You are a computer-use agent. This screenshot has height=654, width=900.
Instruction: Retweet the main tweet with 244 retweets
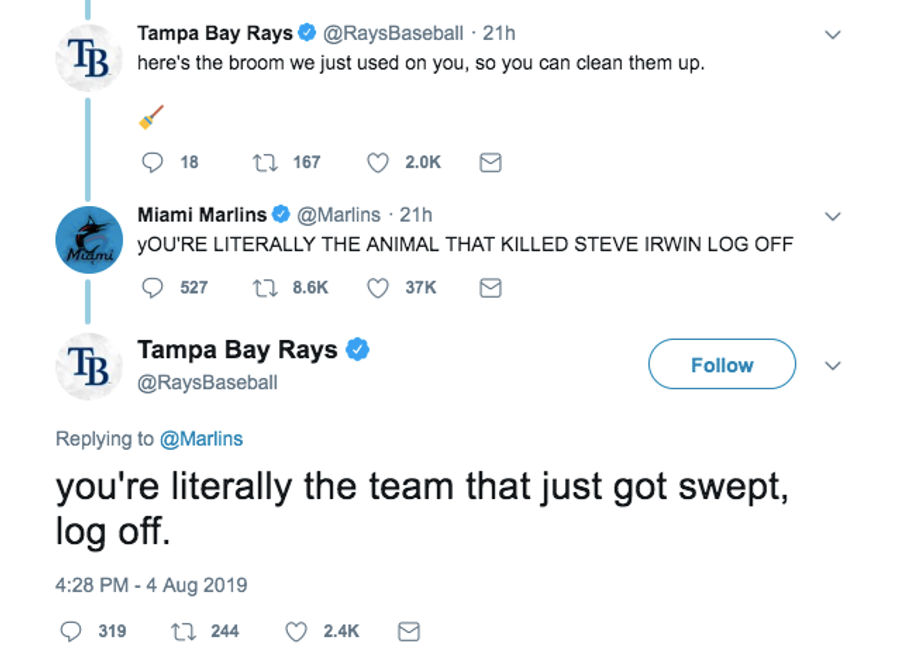184,632
